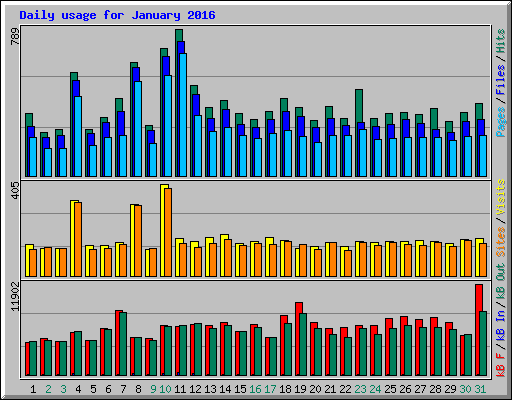512x400 pixels.
Task: Click green day label 24 on the x-axis
Action: coord(375,389)
